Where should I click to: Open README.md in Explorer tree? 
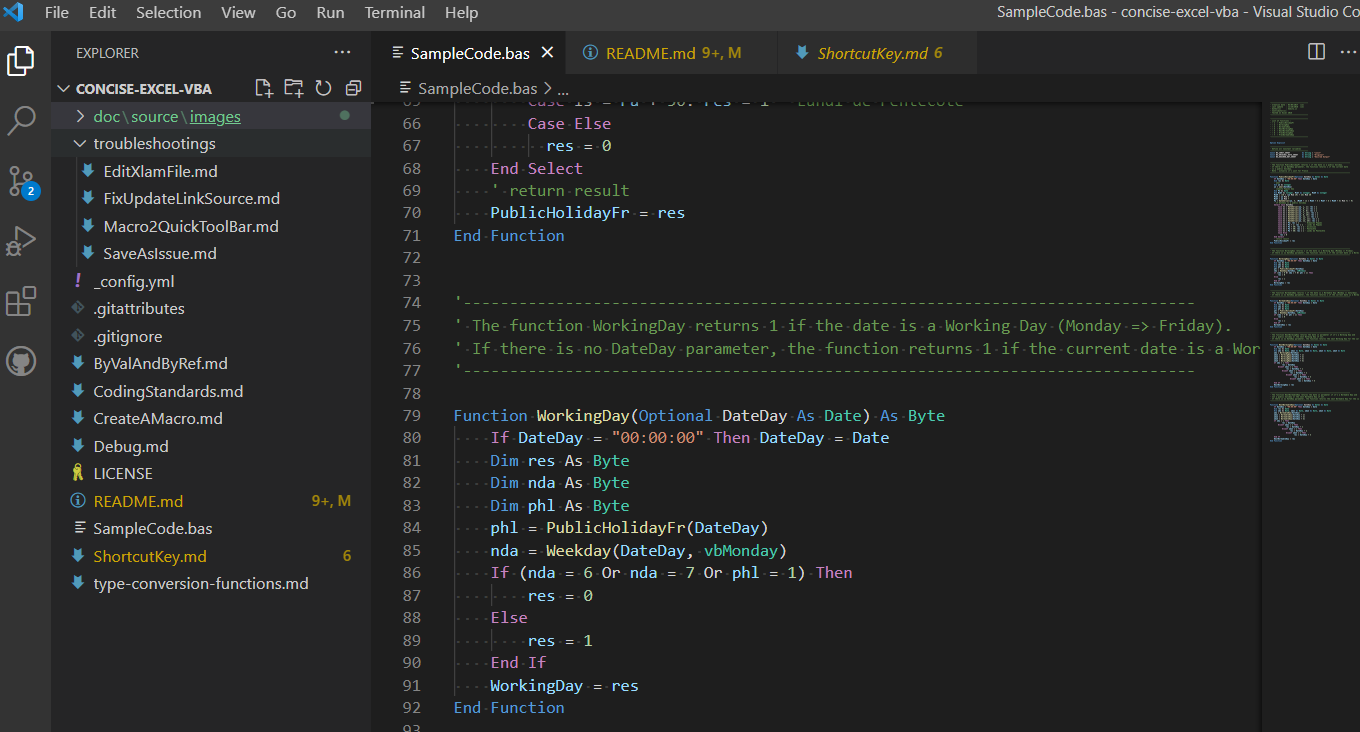pos(211,501)
